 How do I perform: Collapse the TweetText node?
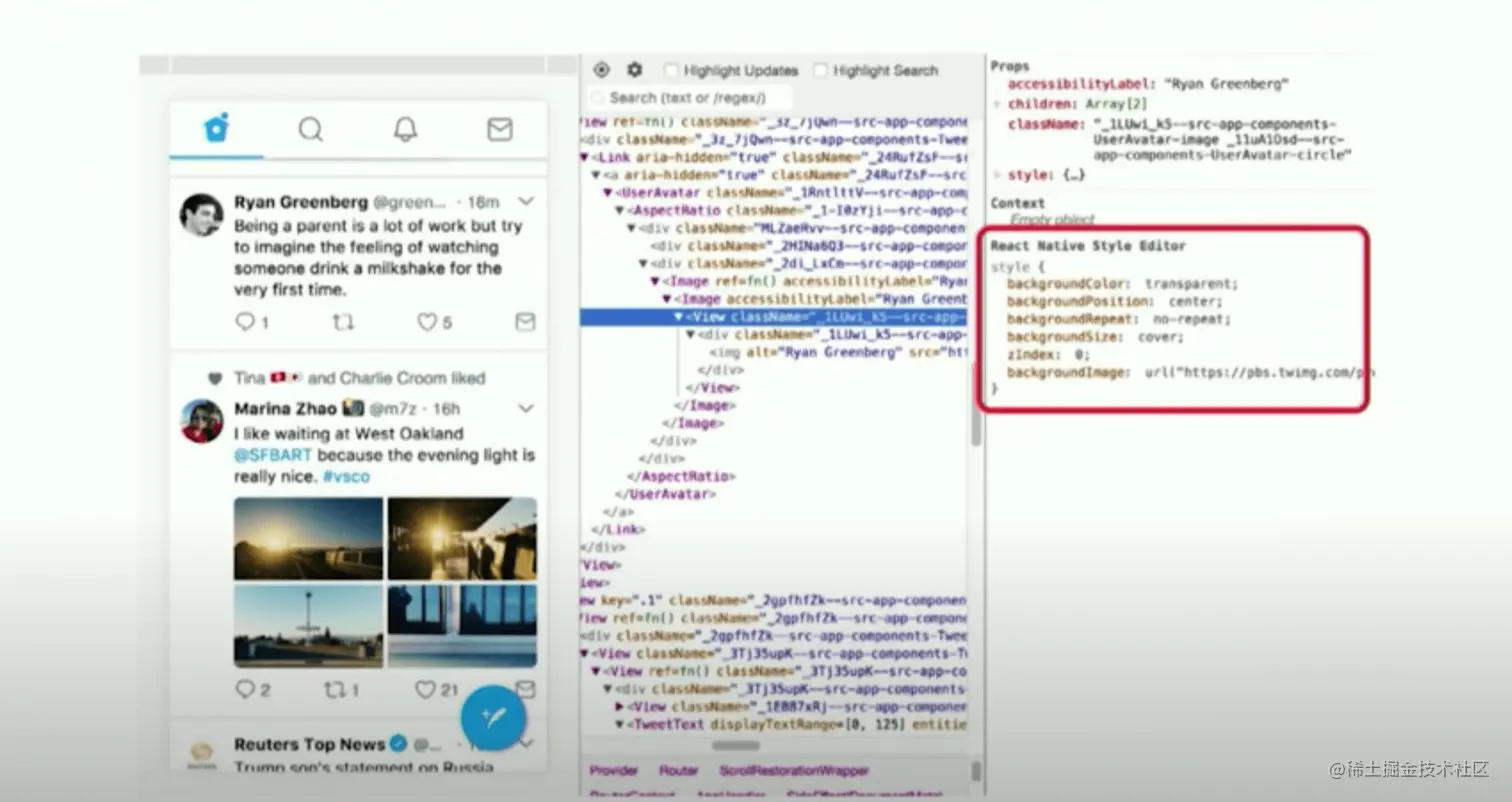620,724
